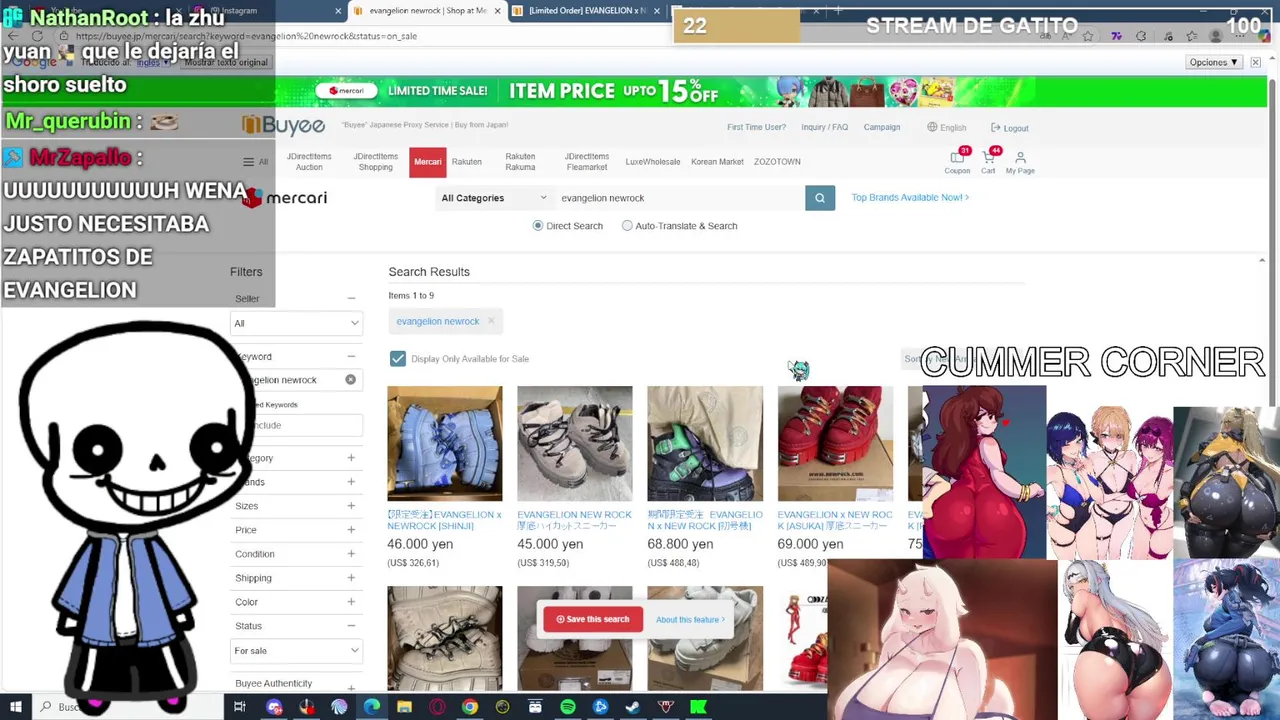Uncheck Display Only Available for Sale
1280x720 pixels.
(398, 359)
